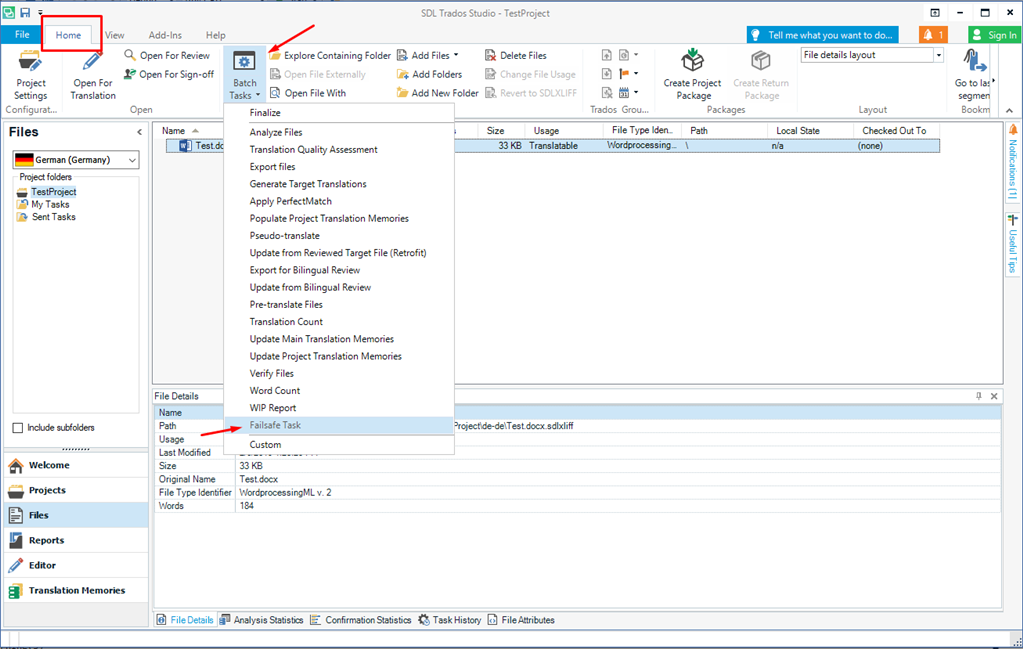The height and width of the screenshot is (649, 1023).
Task: Close the File Details panel
Action: [994, 396]
